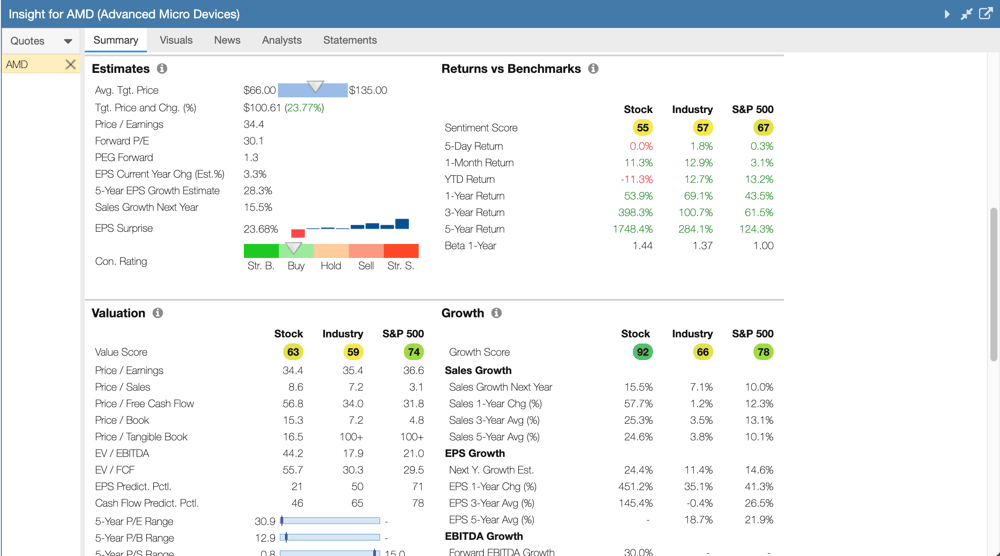Click the Sales Growth heading in Growth

pos(478,370)
